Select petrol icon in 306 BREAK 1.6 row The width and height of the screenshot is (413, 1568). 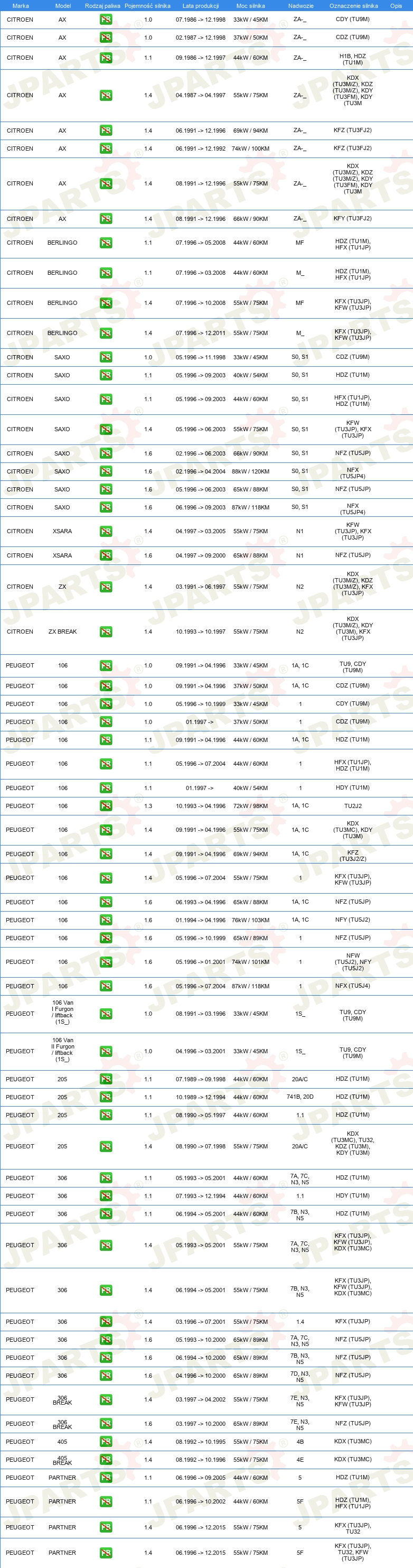pyautogui.click(x=106, y=1424)
